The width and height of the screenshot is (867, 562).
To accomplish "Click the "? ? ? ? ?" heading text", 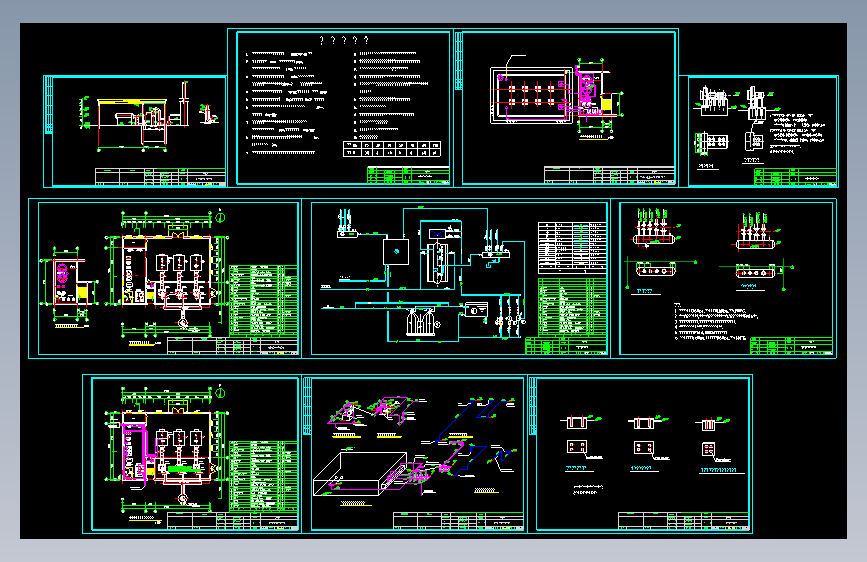I will pyautogui.click(x=344, y=40).
